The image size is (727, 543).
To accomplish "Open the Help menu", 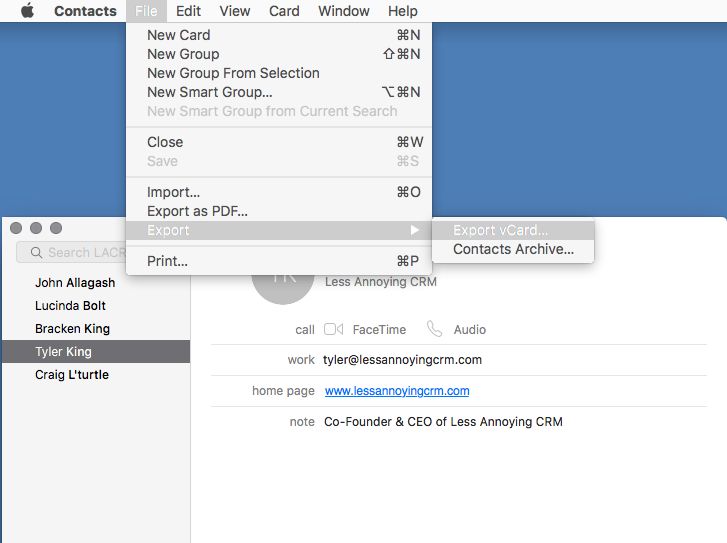I will pos(402,11).
